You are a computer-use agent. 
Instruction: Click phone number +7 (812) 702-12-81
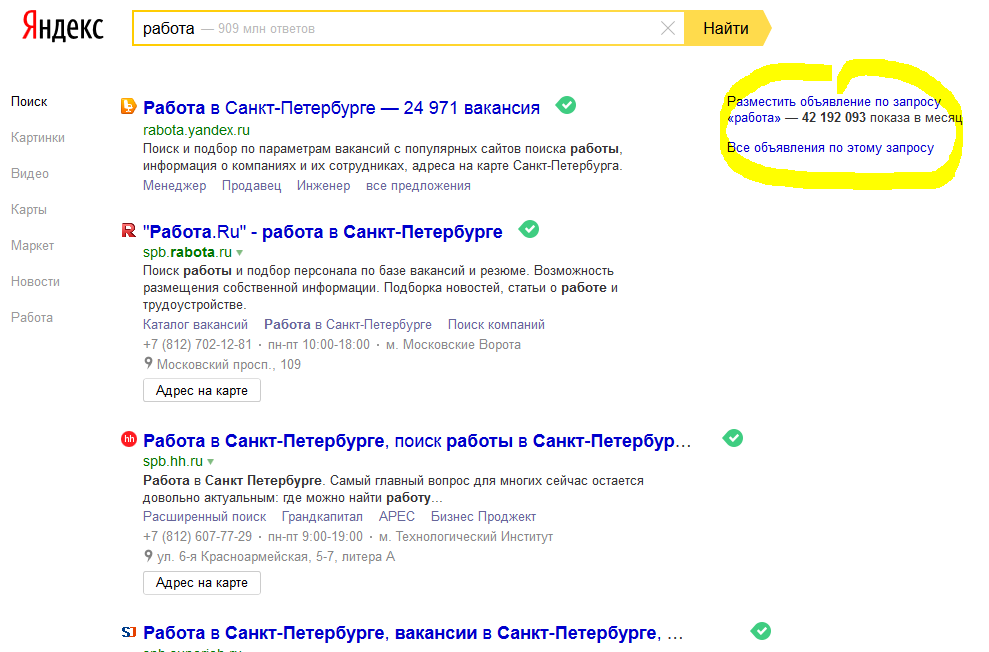(x=197, y=345)
